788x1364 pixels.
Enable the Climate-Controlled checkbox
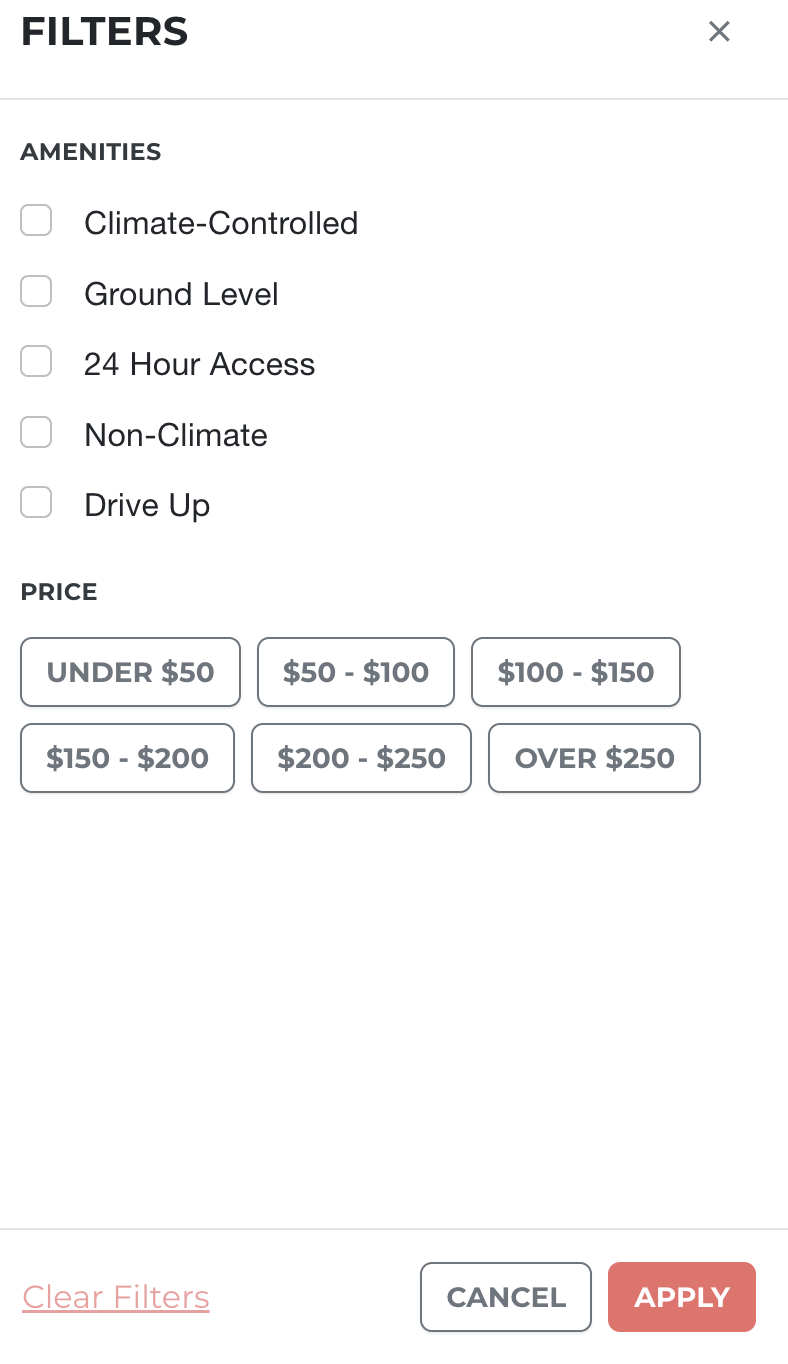pyautogui.click(x=37, y=221)
